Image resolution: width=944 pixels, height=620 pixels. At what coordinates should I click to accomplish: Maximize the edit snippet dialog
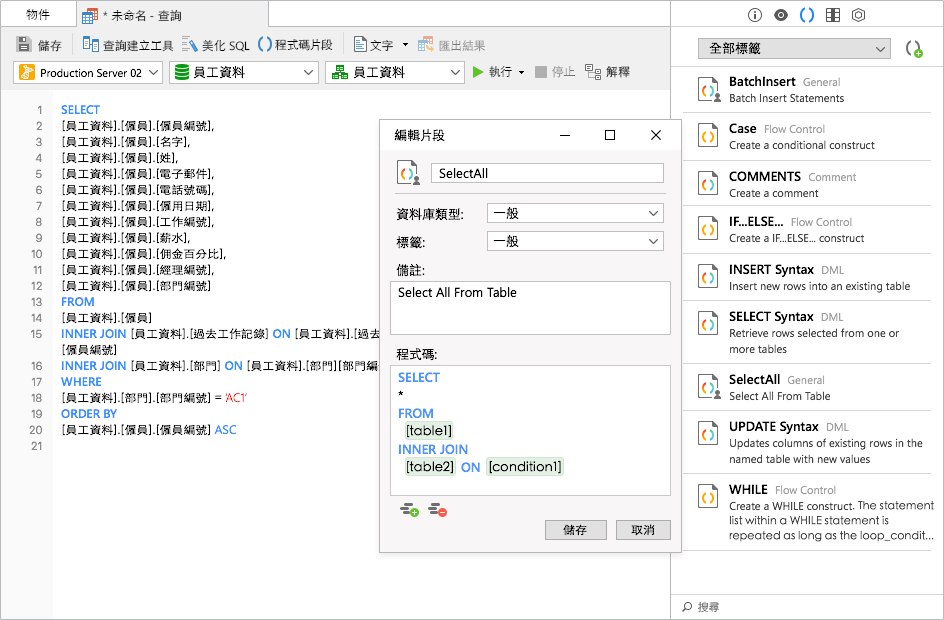[610, 135]
